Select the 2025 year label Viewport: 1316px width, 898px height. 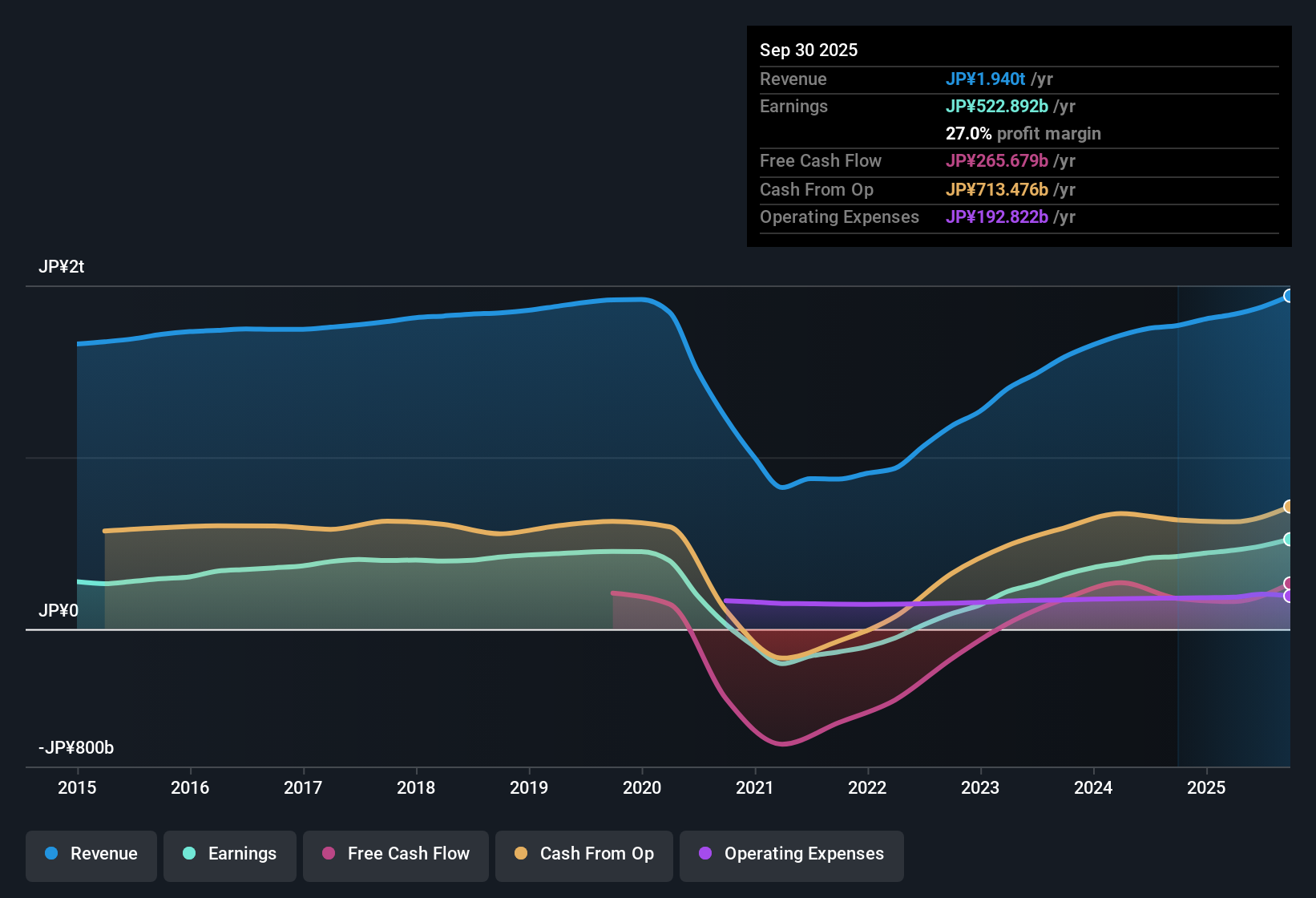1206,788
